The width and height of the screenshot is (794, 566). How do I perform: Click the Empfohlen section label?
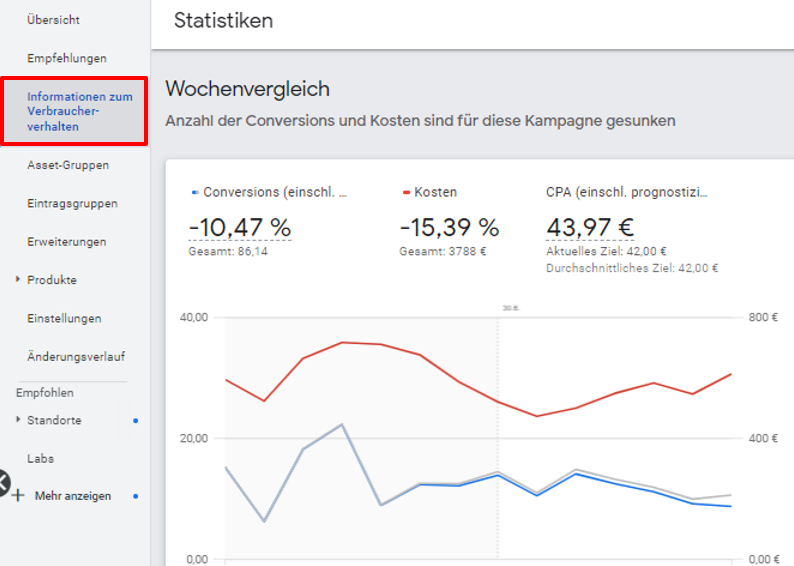tap(45, 393)
